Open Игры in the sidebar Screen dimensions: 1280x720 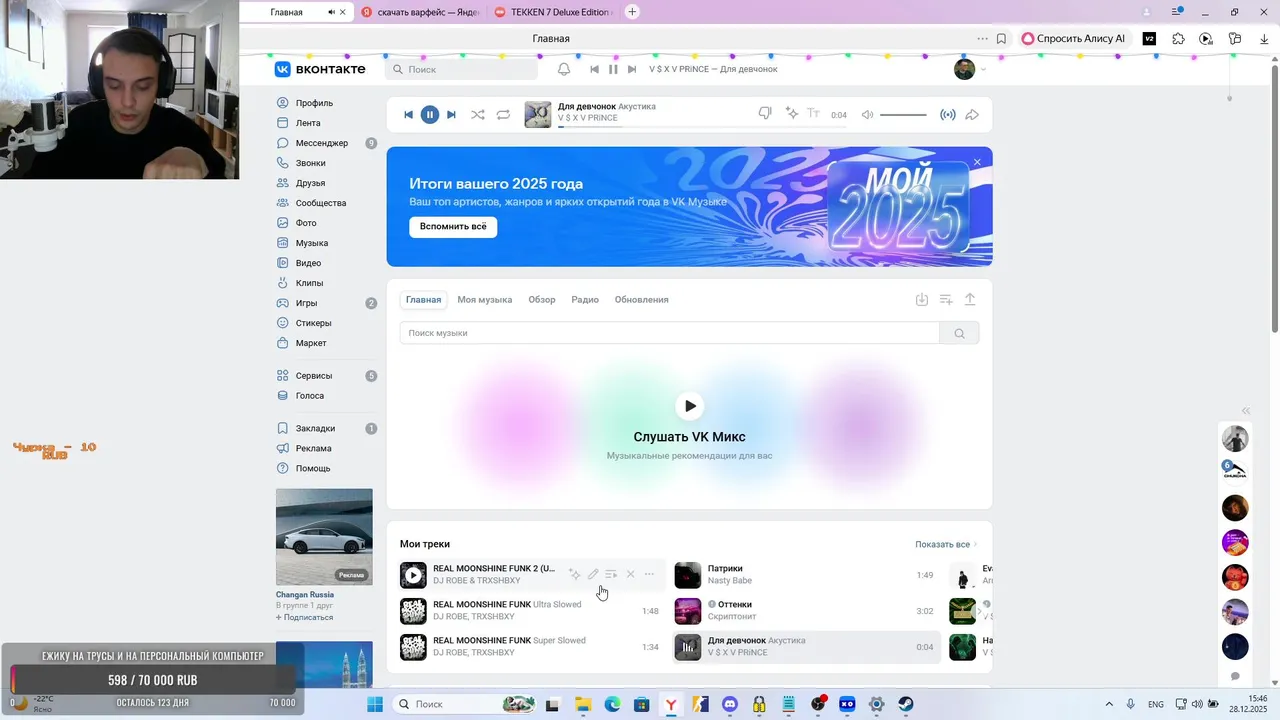click(x=306, y=303)
